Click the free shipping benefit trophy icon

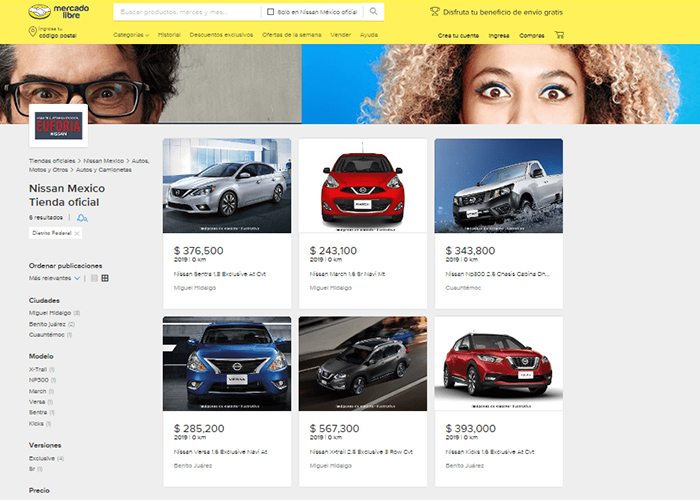pyautogui.click(x=435, y=12)
